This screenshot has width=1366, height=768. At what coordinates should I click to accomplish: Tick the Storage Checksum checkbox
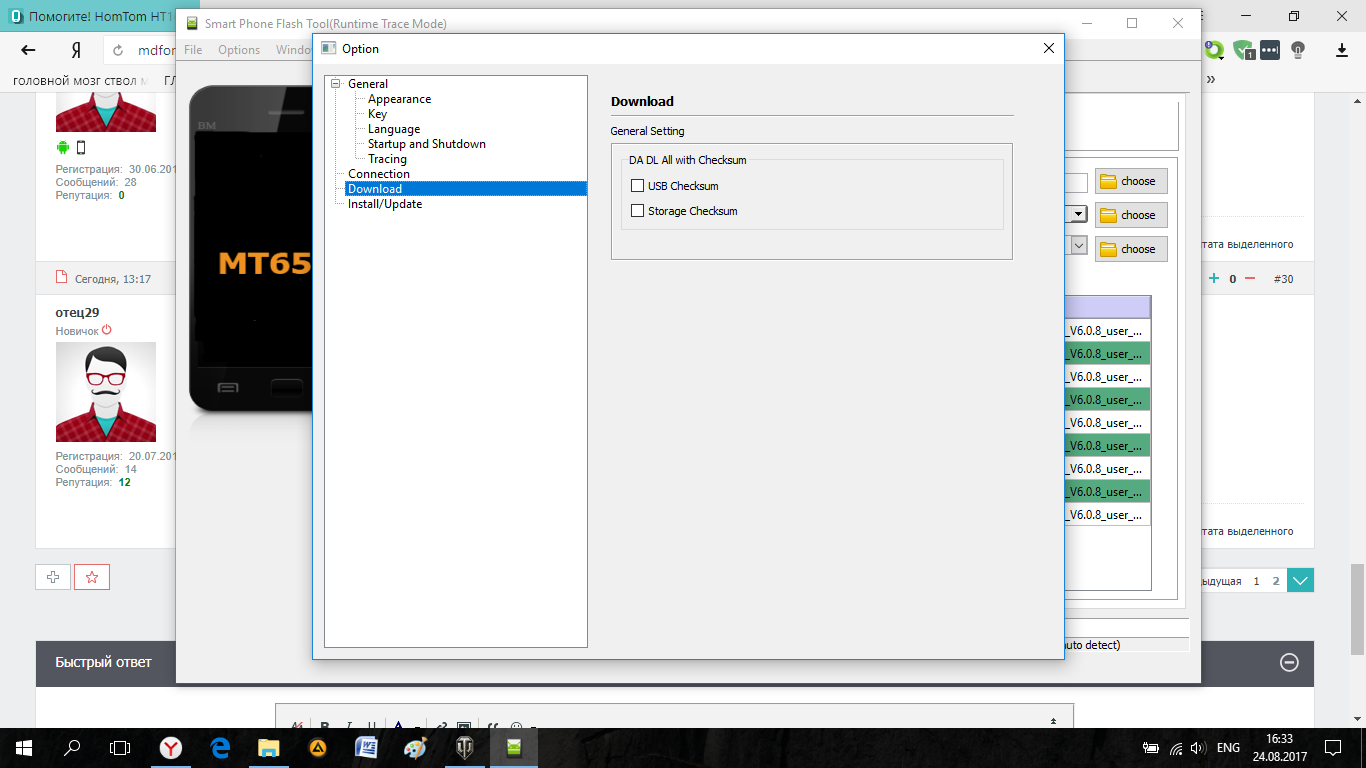[638, 211]
